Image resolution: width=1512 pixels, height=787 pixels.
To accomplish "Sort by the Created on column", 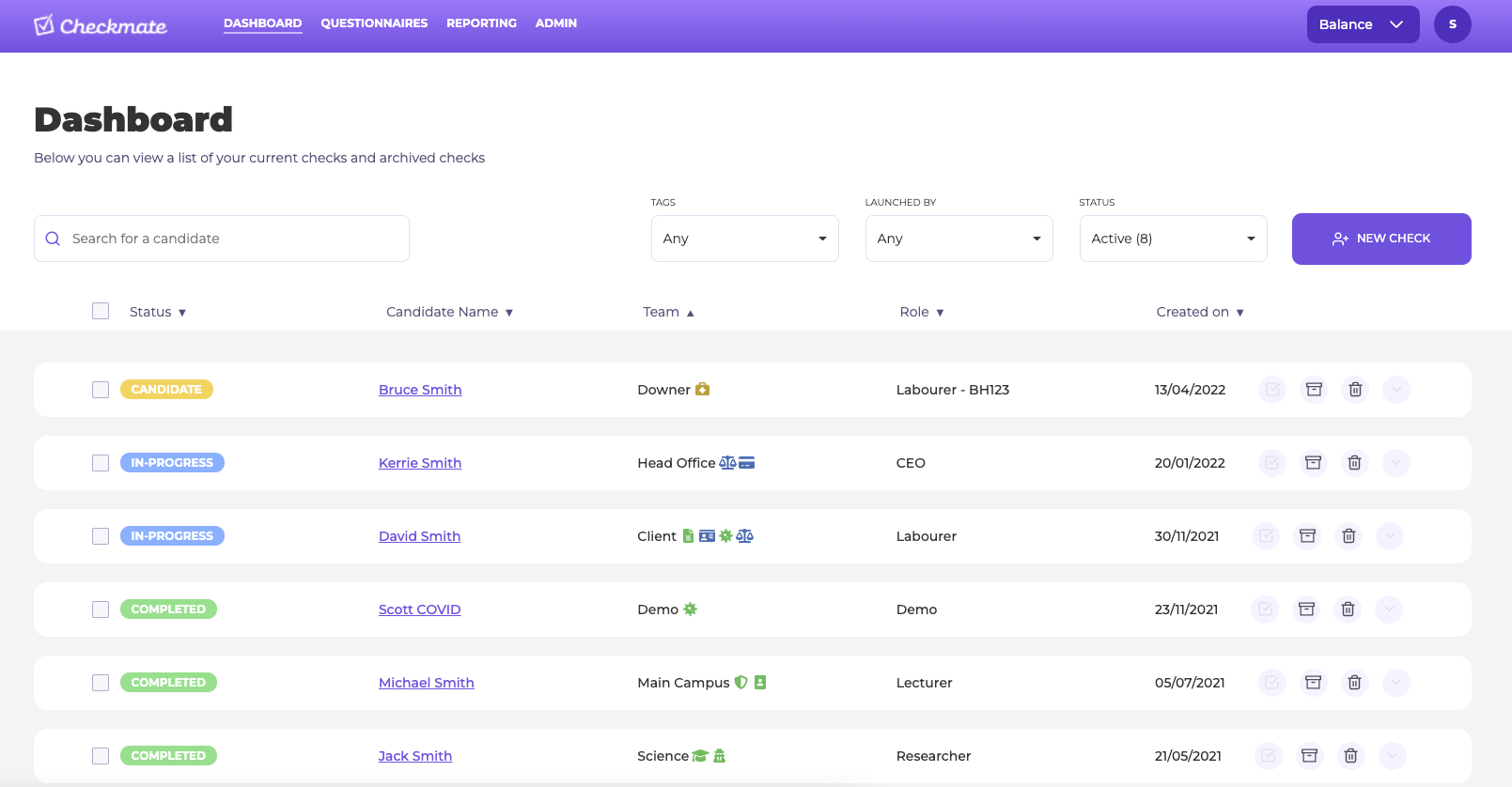I will click(x=1200, y=312).
